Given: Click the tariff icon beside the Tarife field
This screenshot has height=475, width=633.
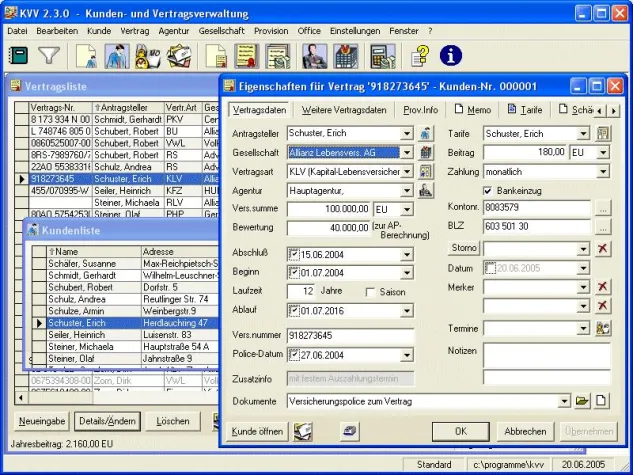Looking at the screenshot, I should tap(602, 134).
